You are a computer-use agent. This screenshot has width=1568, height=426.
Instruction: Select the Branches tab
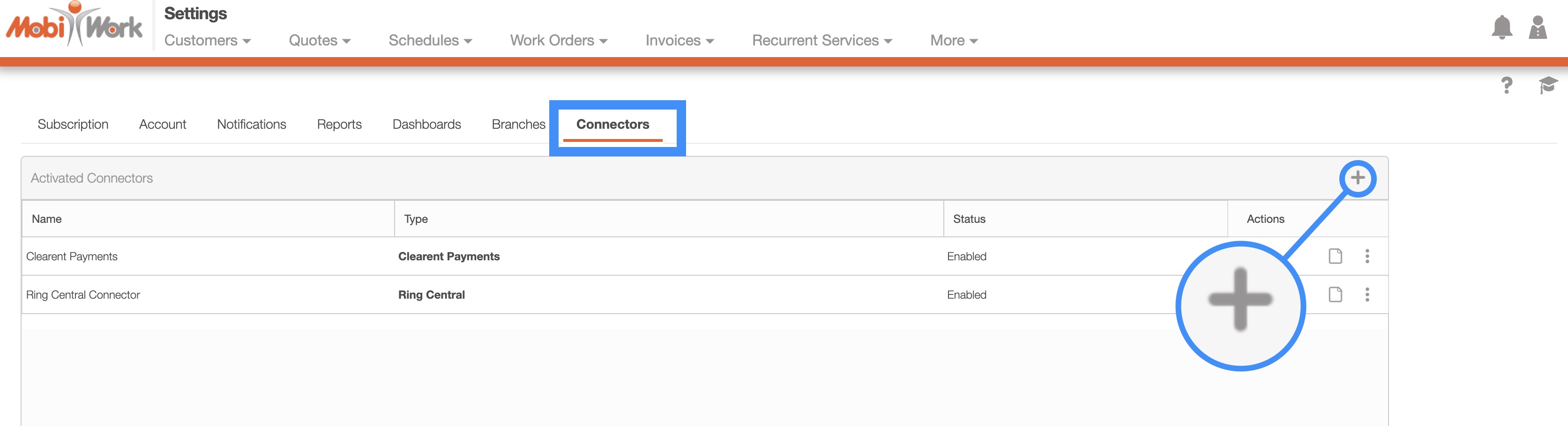[x=518, y=125]
